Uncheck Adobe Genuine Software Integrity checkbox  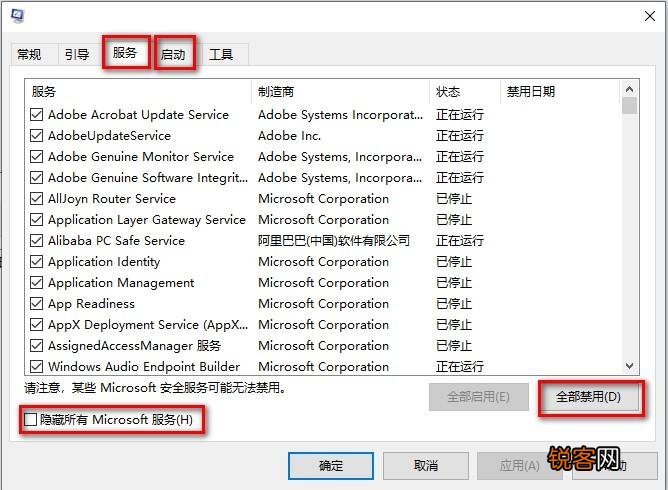tap(37, 177)
